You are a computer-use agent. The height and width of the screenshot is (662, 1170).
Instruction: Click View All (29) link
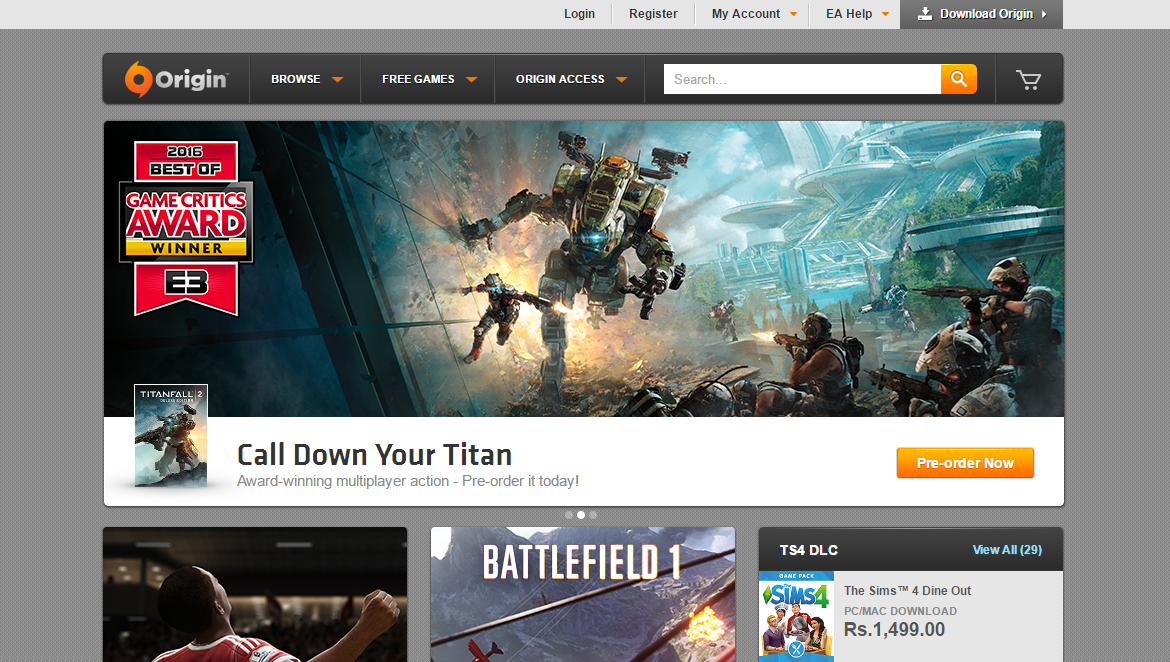1007,550
